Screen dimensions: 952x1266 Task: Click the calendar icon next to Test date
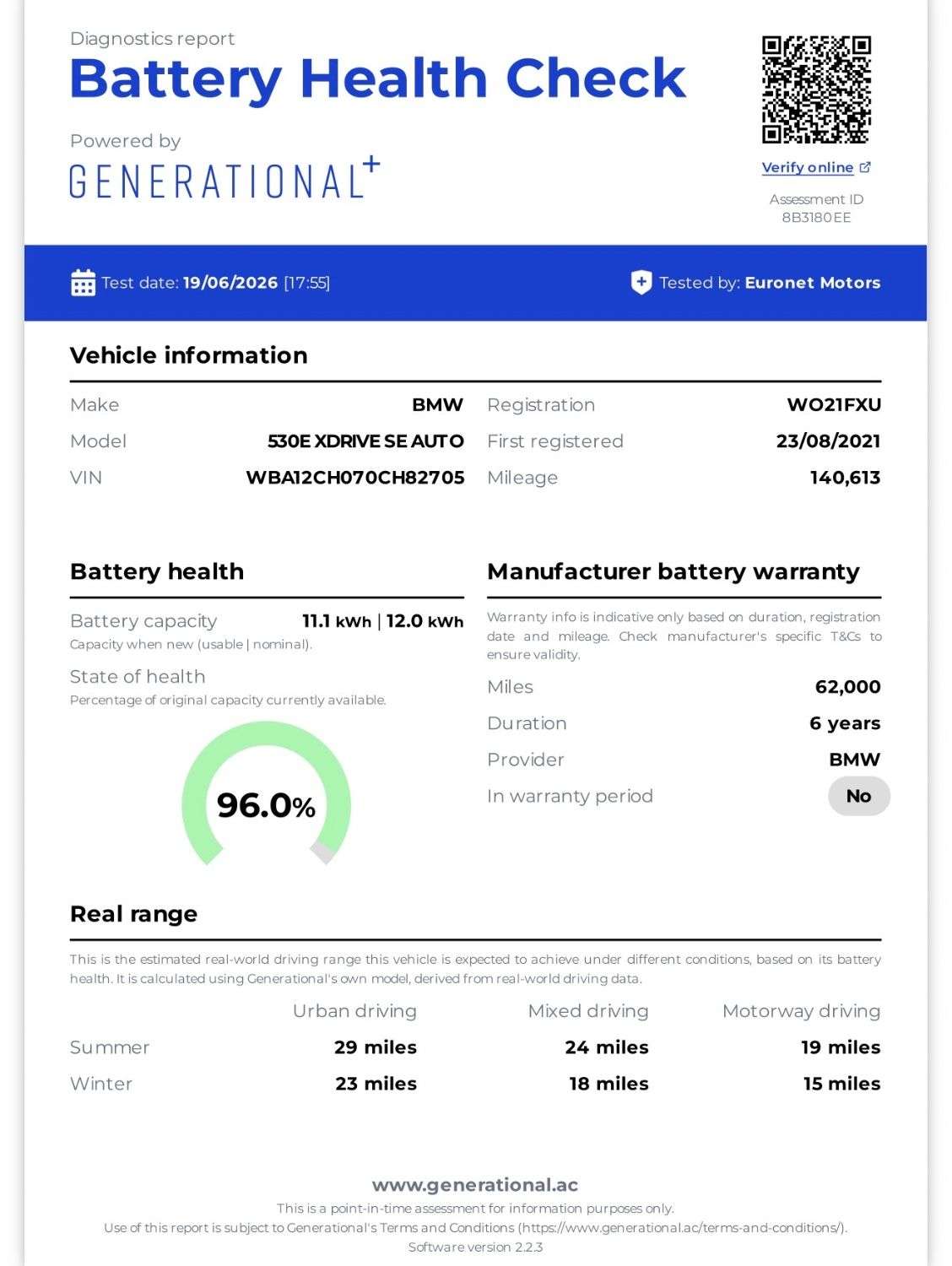point(83,283)
